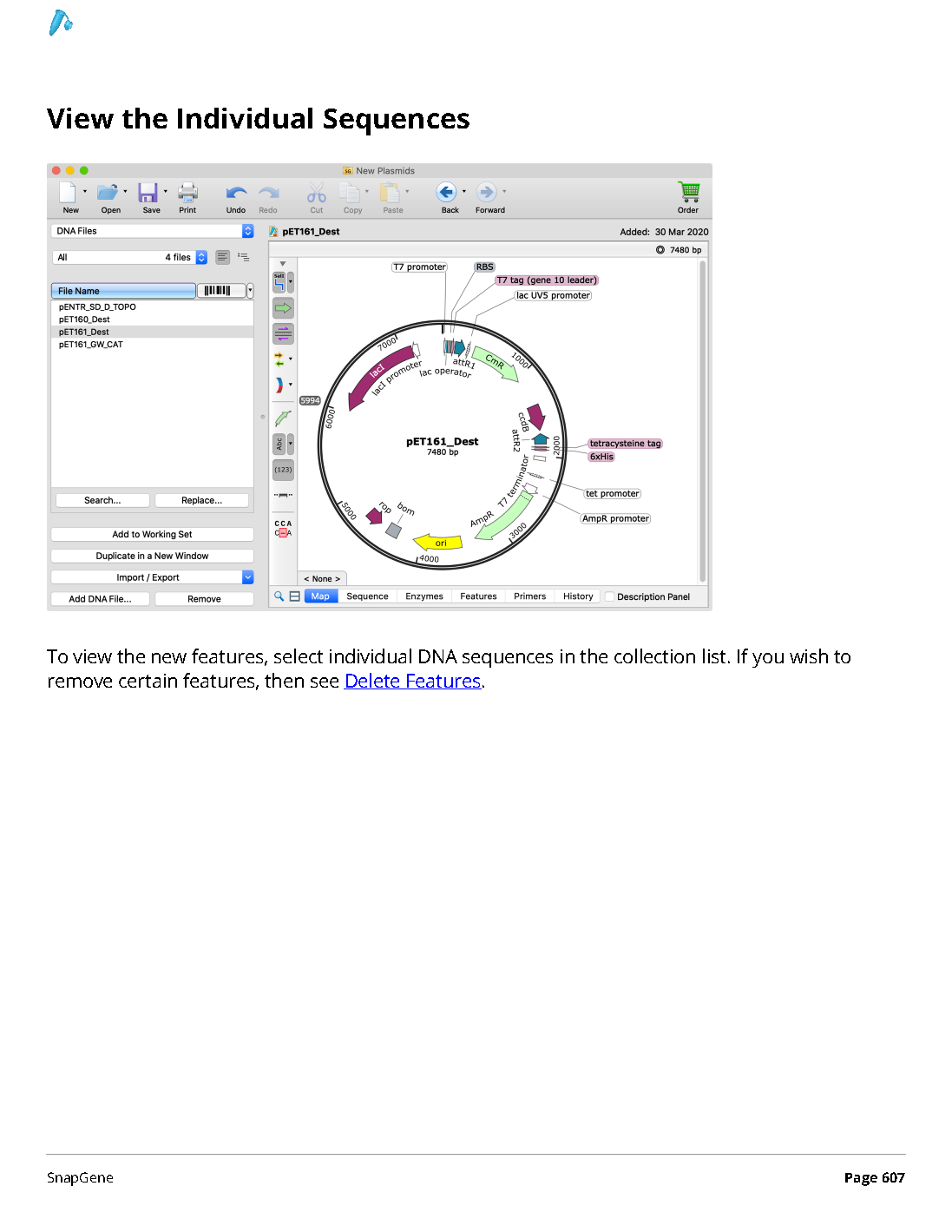The height and width of the screenshot is (1232, 952).
Task: Click Add to Working Set button
Action: [x=153, y=535]
